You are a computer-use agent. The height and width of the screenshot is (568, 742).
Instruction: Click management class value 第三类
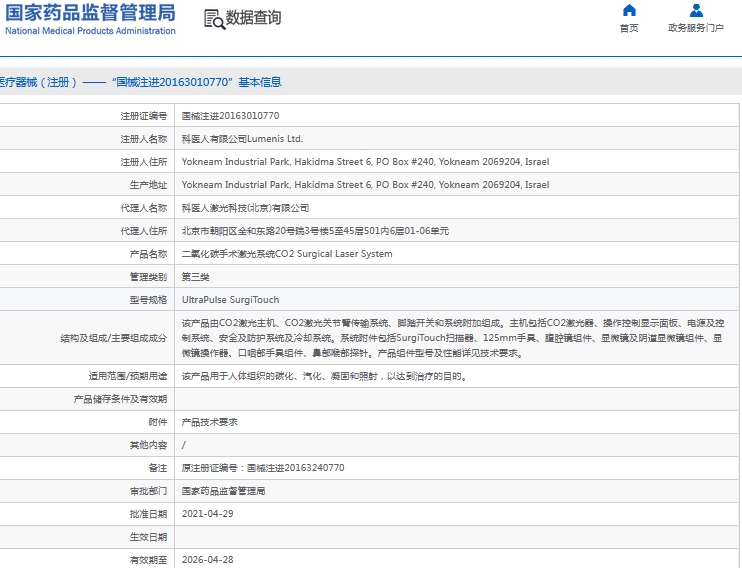tap(195, 277)
